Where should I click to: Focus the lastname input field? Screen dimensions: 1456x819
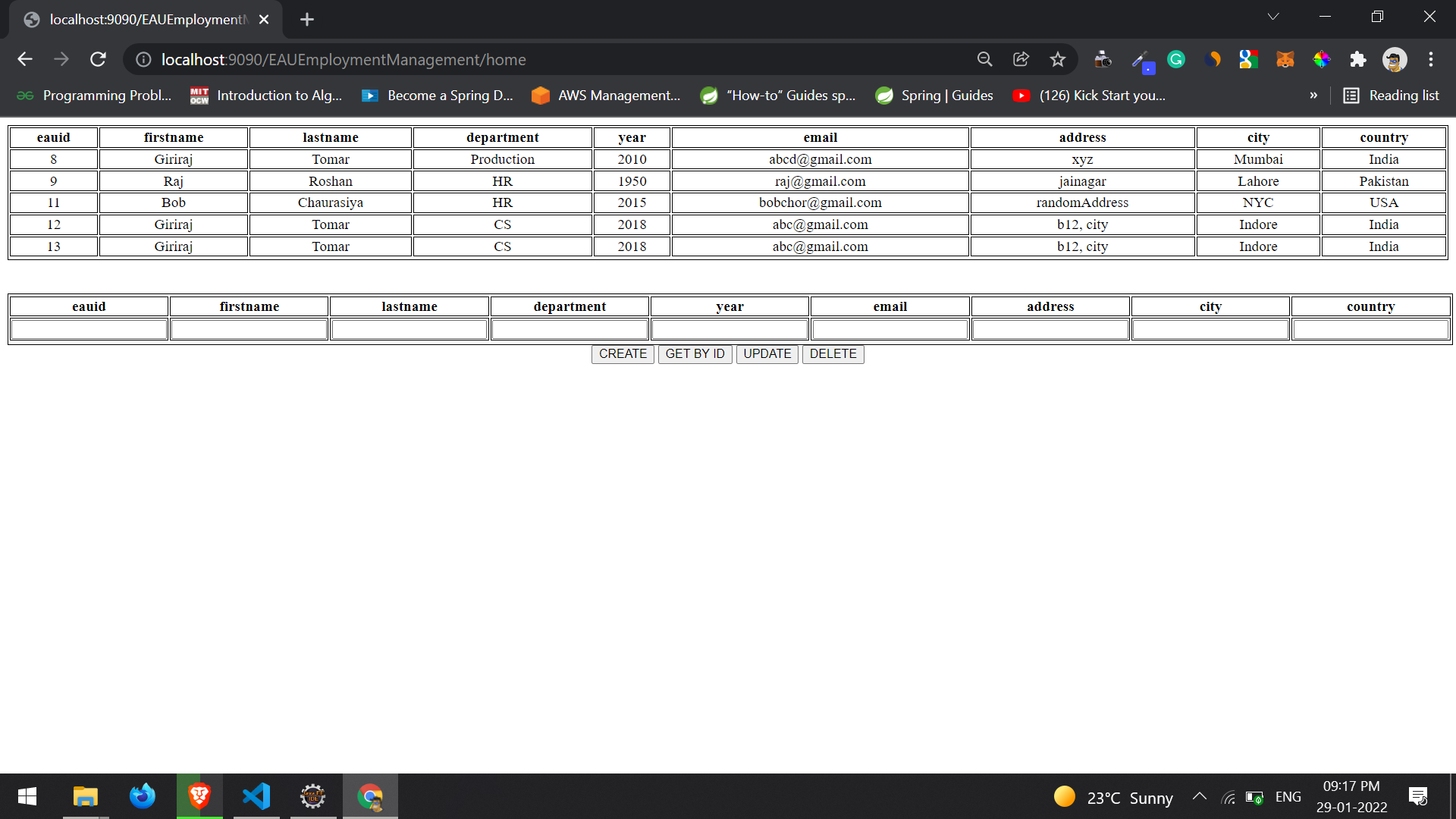tap(409, 329)
